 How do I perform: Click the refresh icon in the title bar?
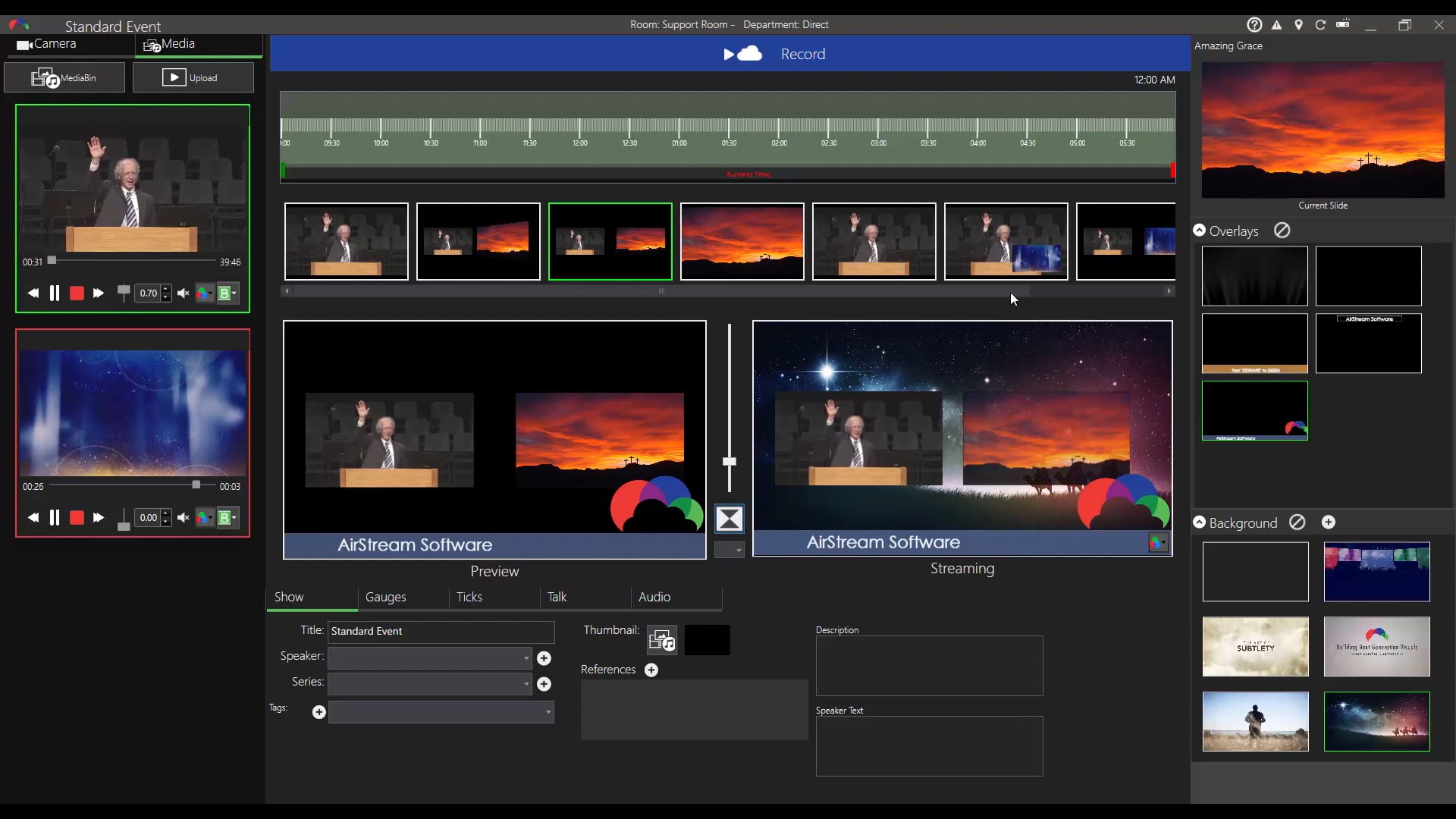tap(1321, 24)
